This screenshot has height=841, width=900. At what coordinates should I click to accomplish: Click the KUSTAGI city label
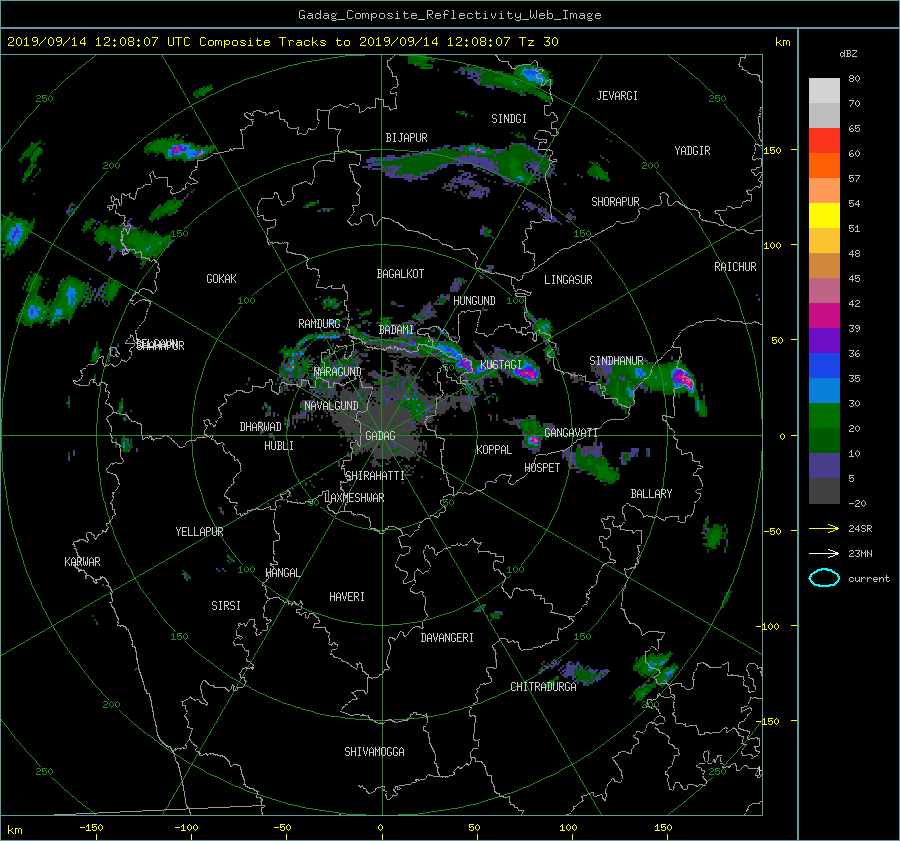(x=501, y=365)
